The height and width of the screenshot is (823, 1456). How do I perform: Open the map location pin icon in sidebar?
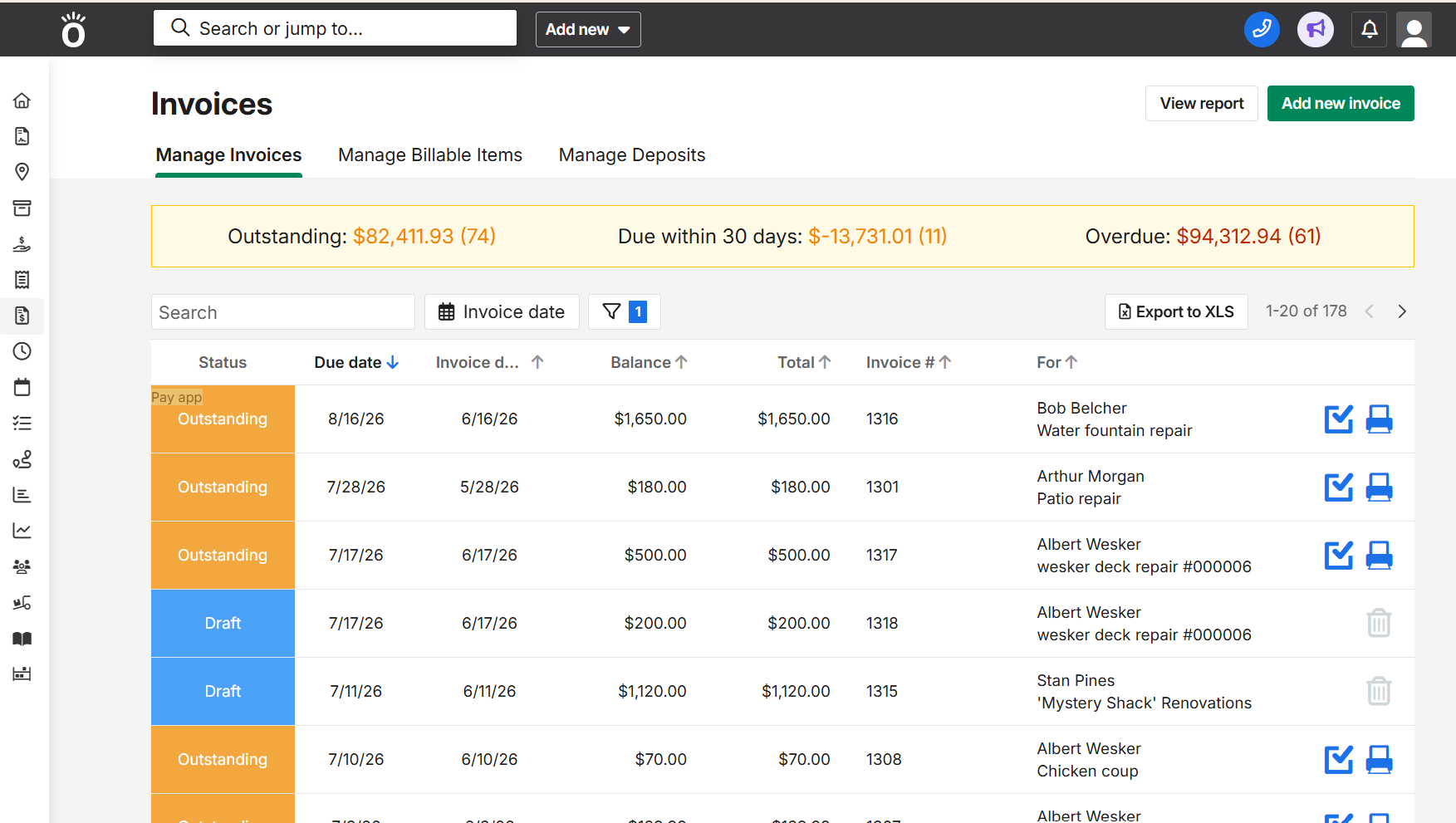[x=22, y=172]
